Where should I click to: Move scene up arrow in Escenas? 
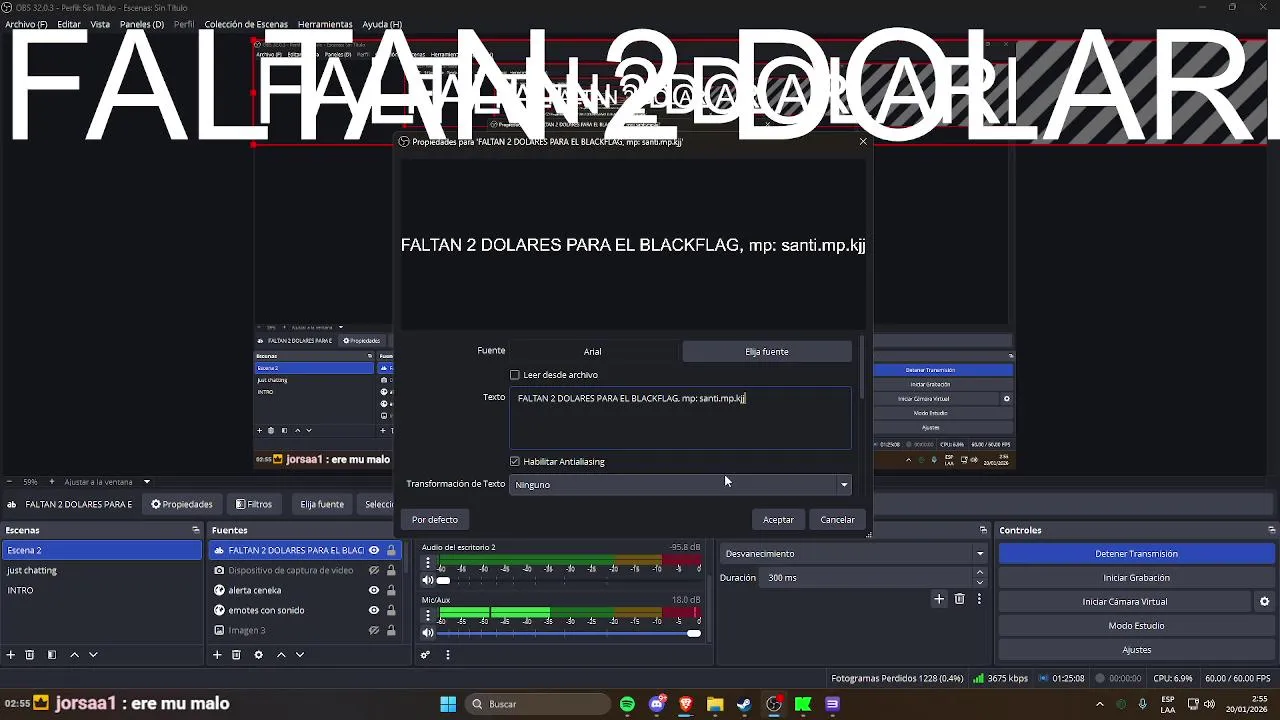(x=74, y=655)
